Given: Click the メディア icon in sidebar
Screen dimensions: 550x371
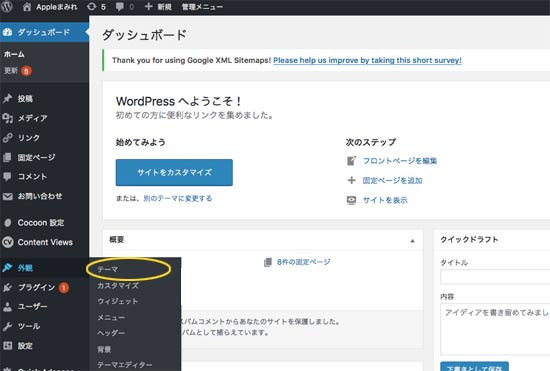Looking at the screenshot, I should click(8, 118).
